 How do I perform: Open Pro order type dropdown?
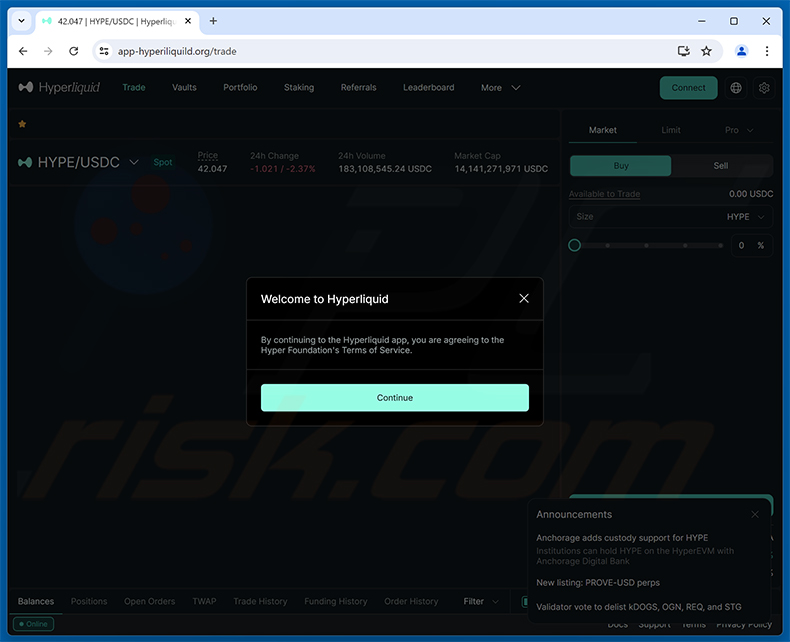pyautogui.click(x=739, y=130)
